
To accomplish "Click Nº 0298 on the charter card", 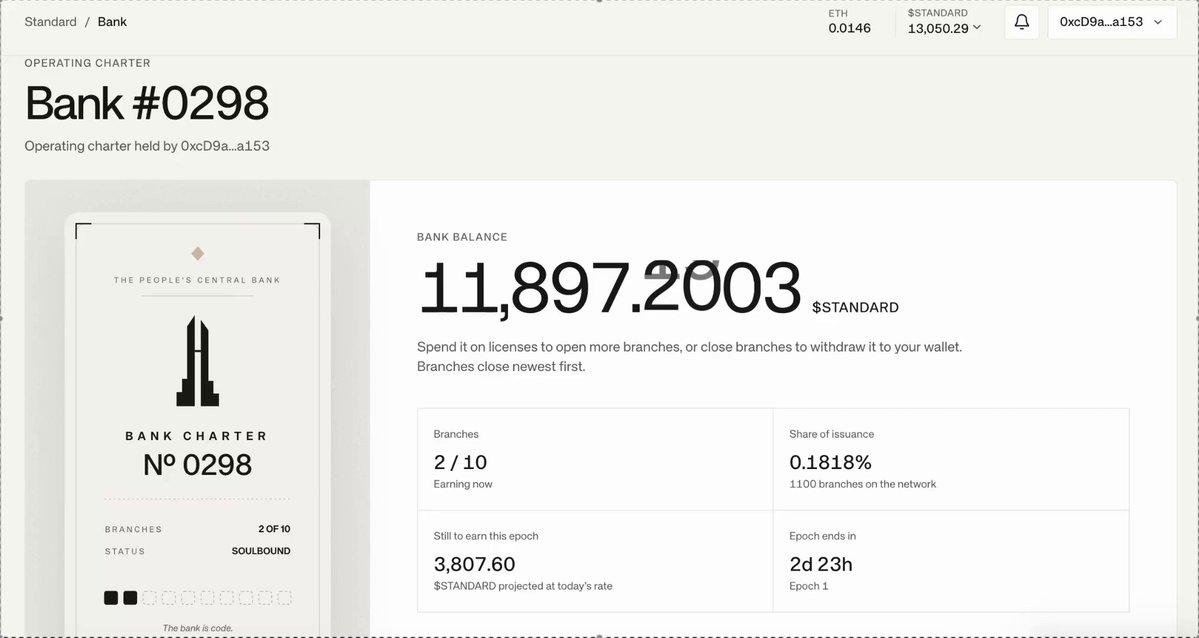I will [197, 465].
